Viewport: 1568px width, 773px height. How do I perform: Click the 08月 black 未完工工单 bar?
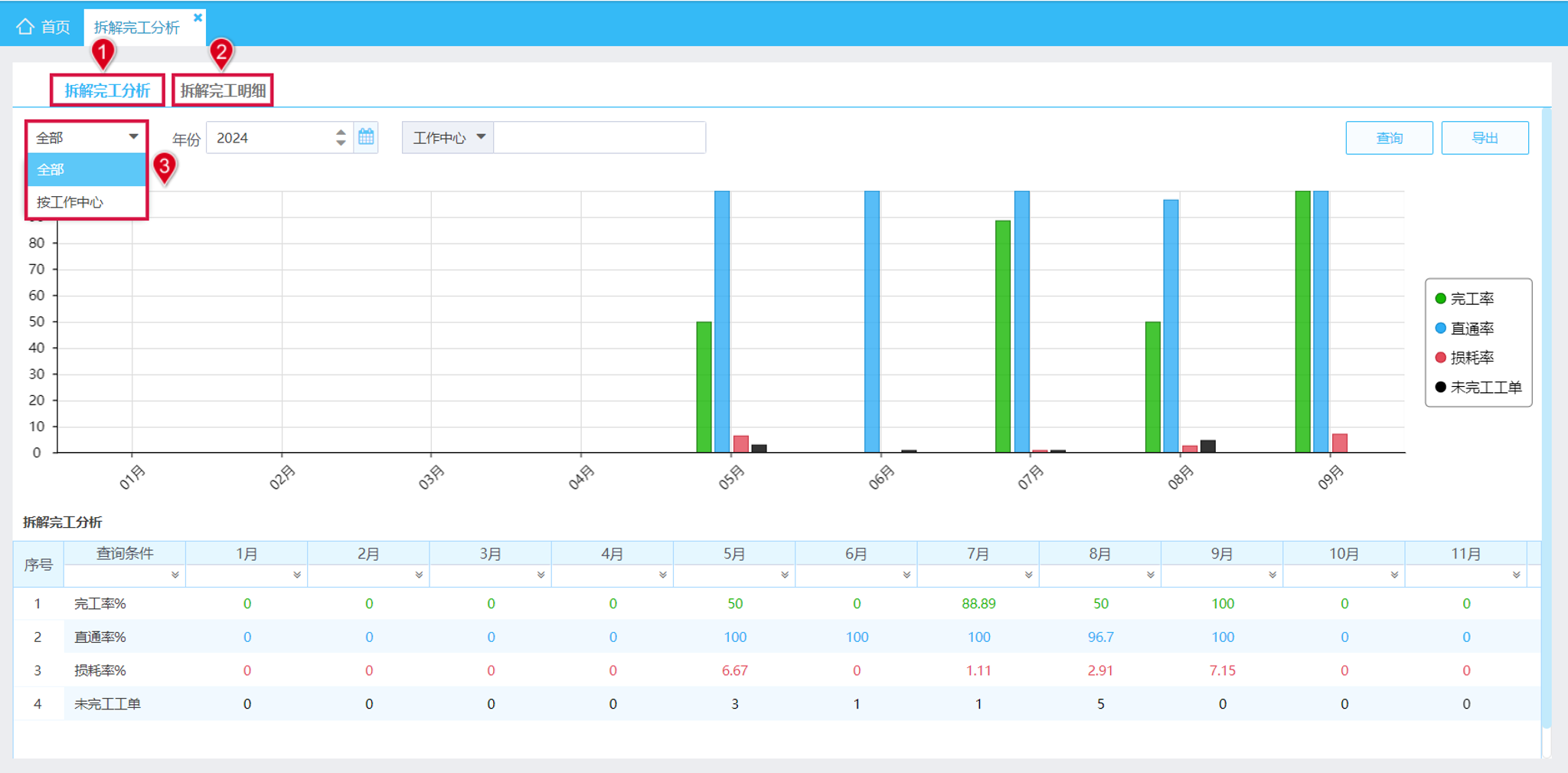pos(1208,446)
